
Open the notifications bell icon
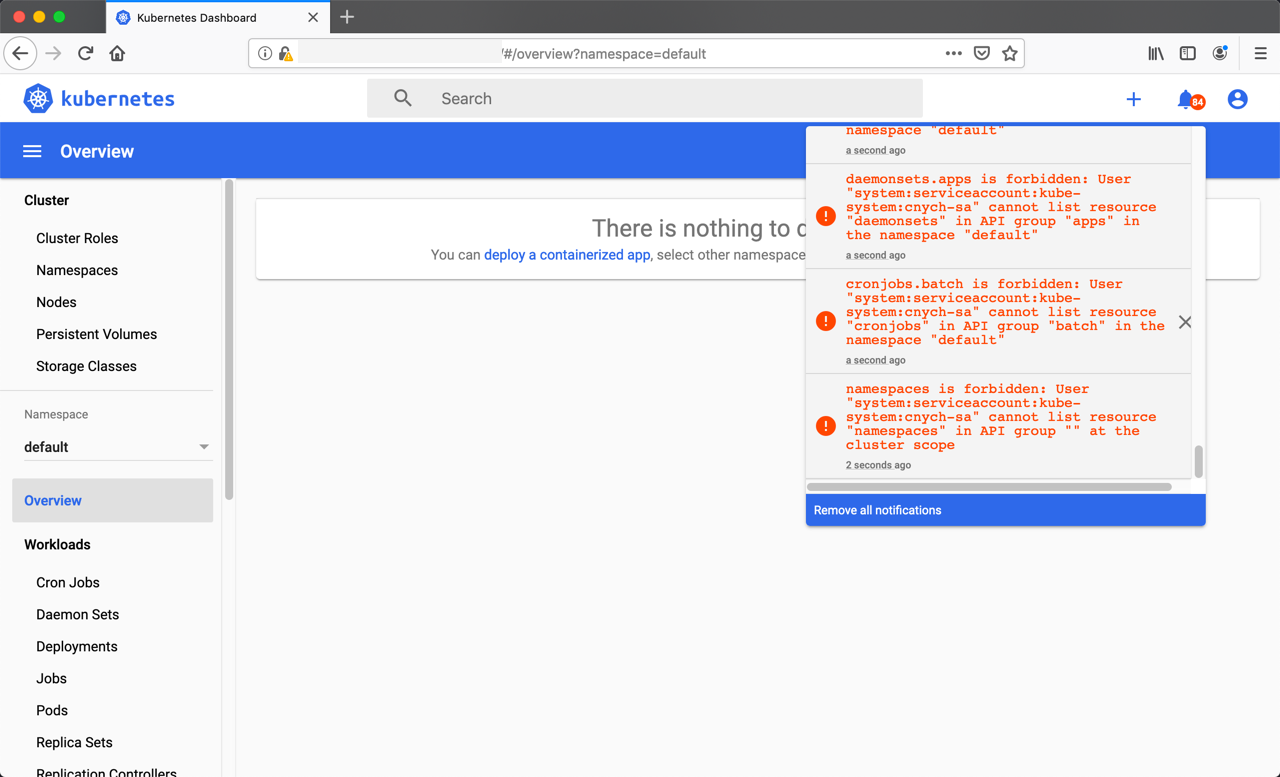click(x=1186, y=99)
